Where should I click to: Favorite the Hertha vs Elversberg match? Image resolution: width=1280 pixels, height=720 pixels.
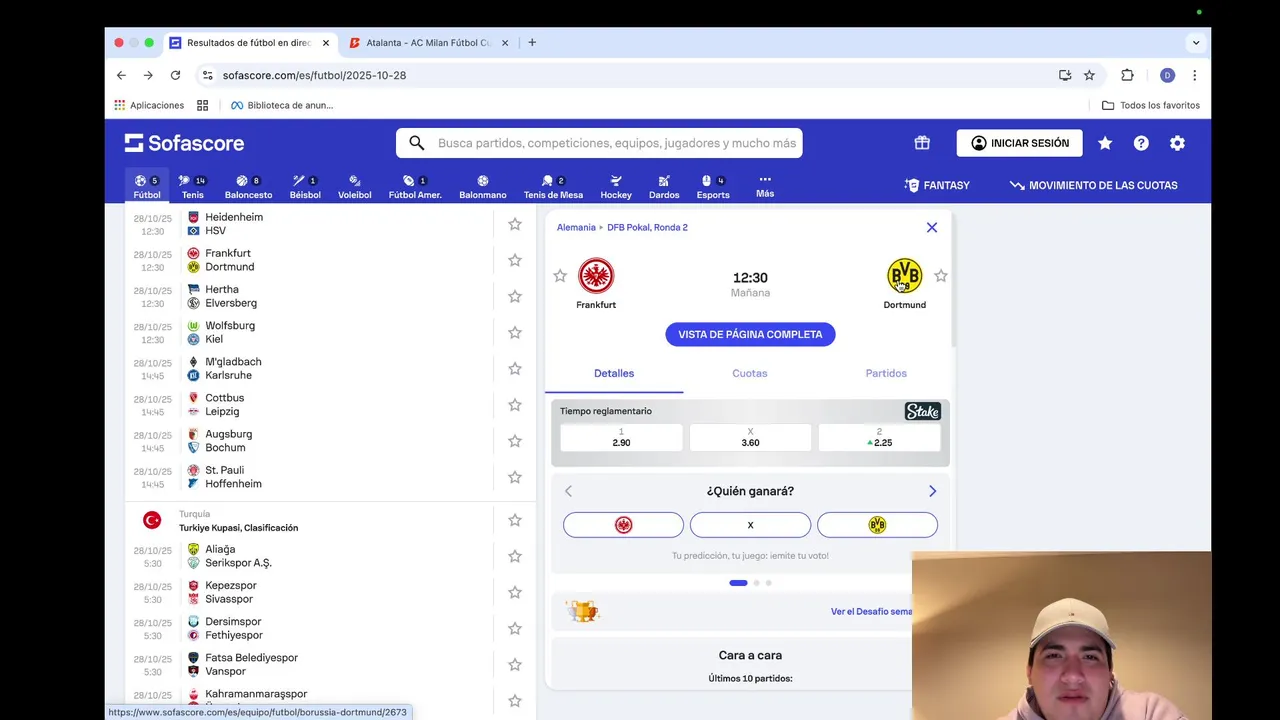pyautogui.click(x=515, y=296)
